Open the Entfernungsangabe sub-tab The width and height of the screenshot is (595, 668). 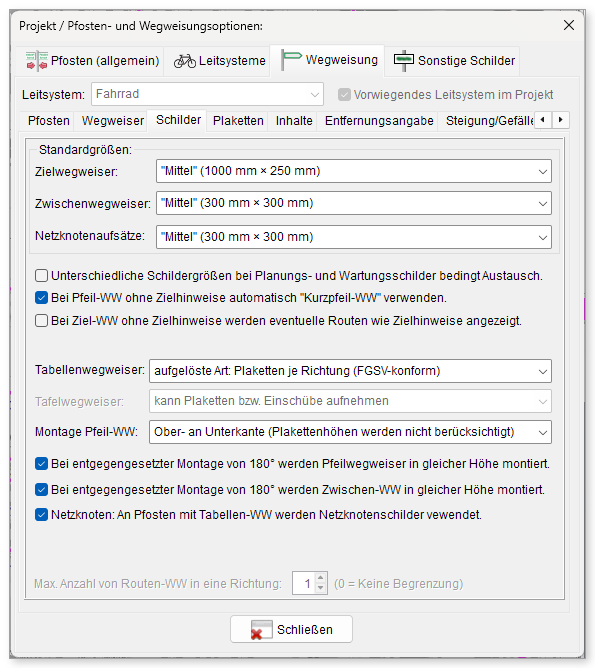coord(379,121)
